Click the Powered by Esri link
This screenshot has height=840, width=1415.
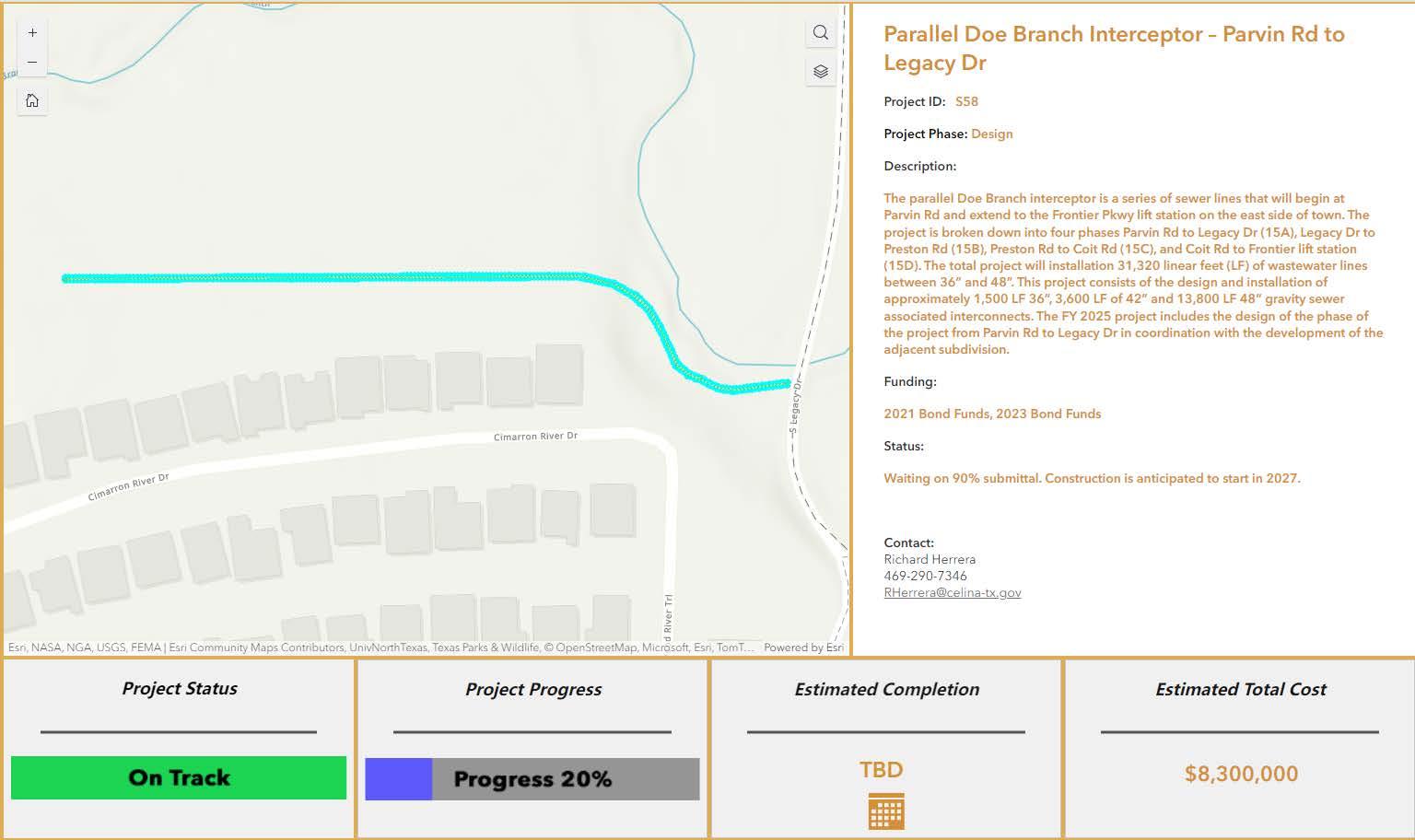(x=803, y=647)
